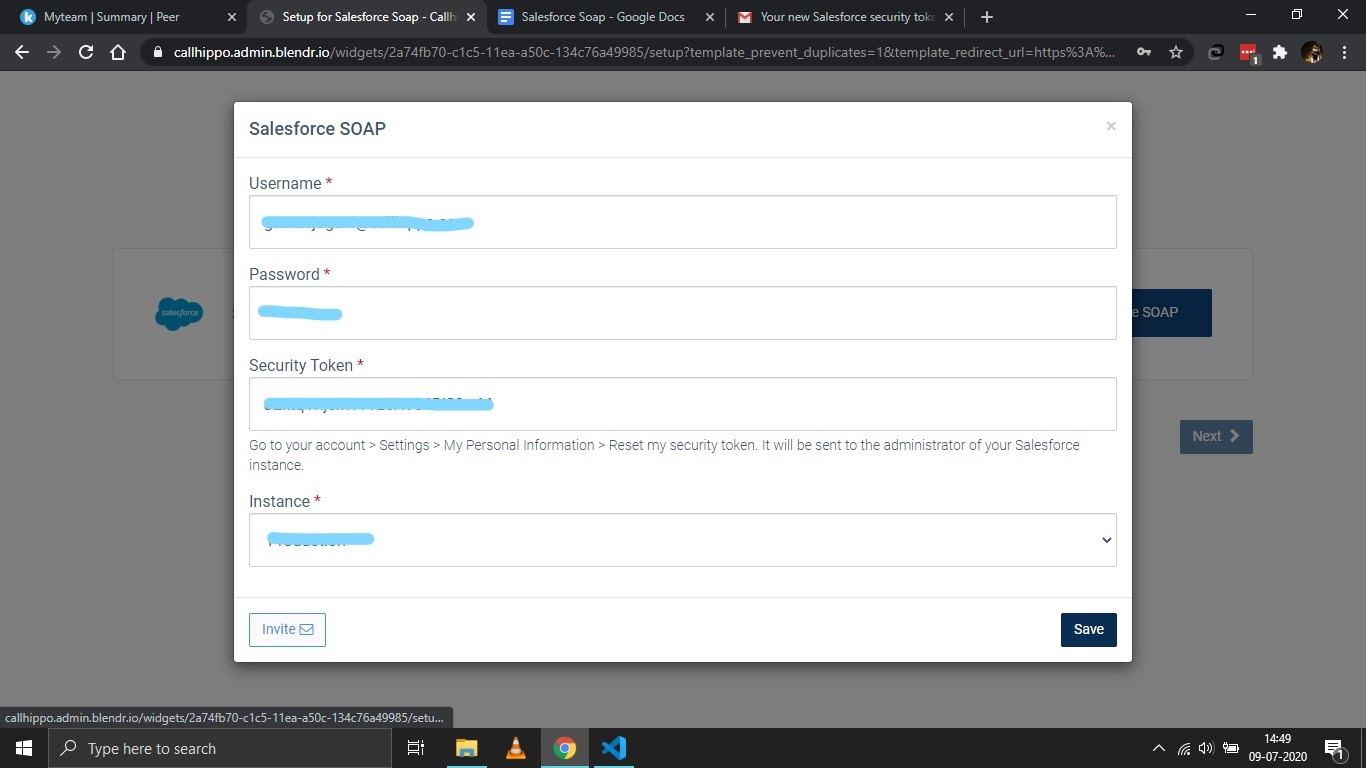Click the forward navigation arrow
This screenshot has height=768, width=1366.
click(x=54, y=52)
